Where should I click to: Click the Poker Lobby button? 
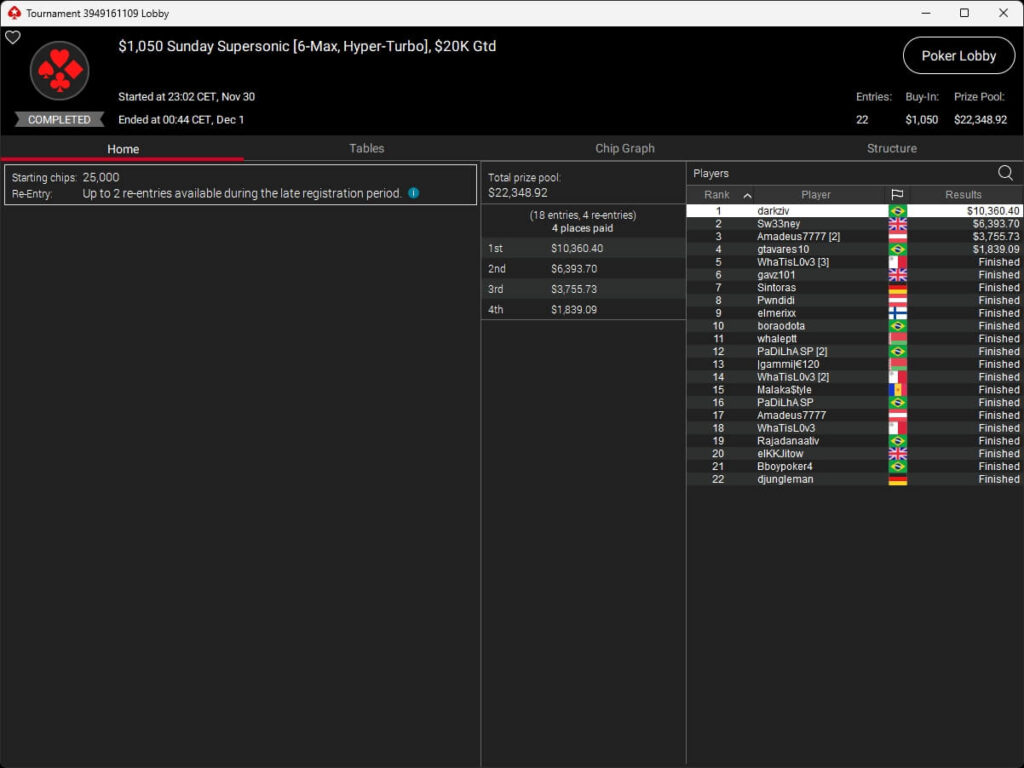tap(958, 56)
